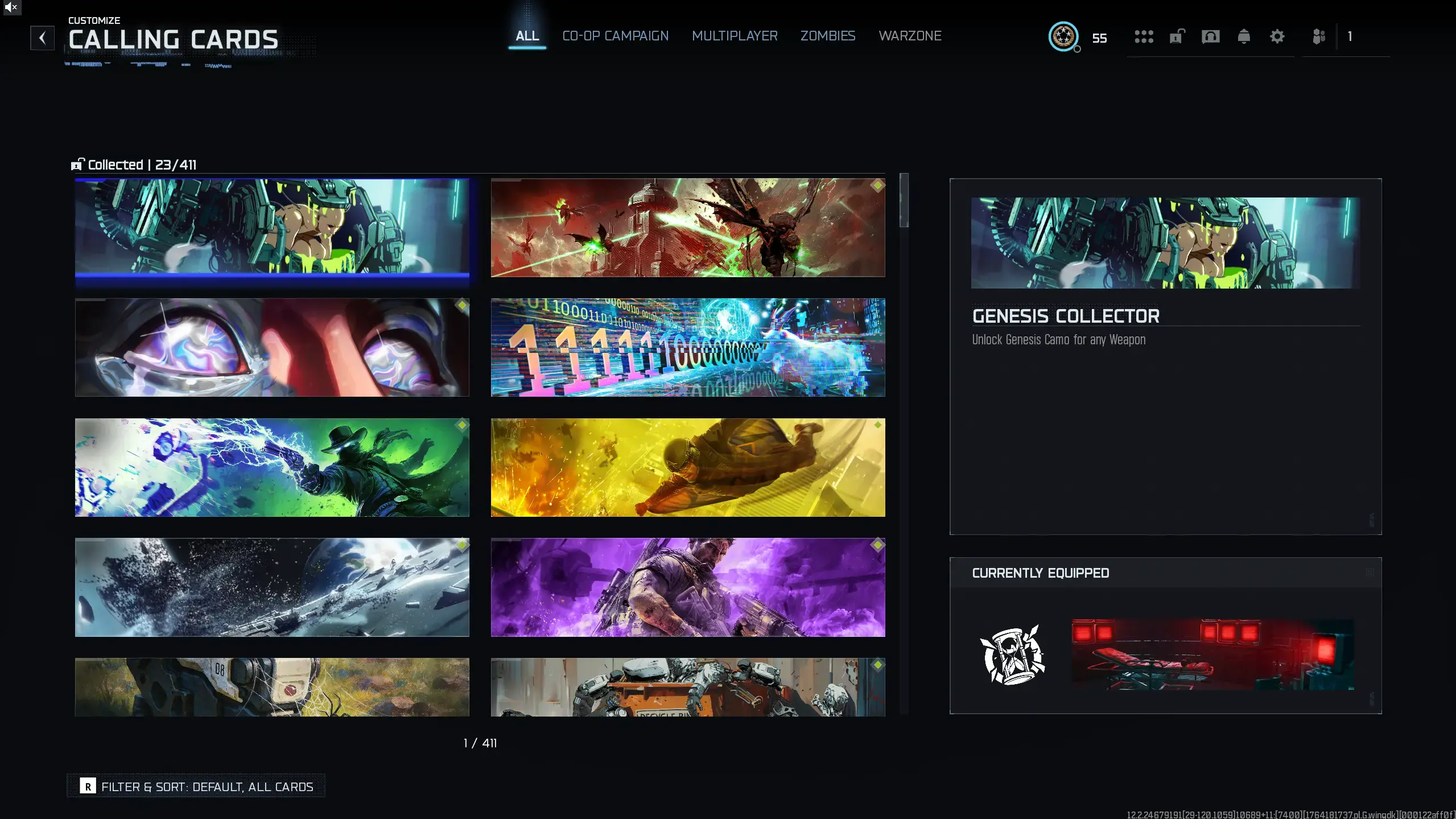The width and height of the screenshot is (1456, 819).
Task: Click the "CURRENTLY EQUIPPED" header
Action: 1041,573
